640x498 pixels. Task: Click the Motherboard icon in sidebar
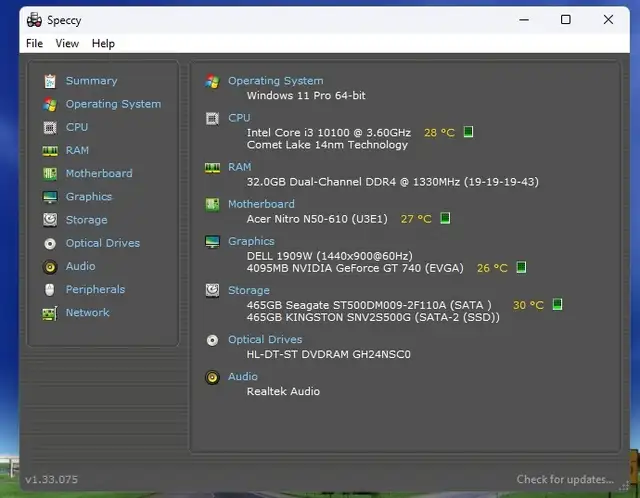click(x=50, y=174)
